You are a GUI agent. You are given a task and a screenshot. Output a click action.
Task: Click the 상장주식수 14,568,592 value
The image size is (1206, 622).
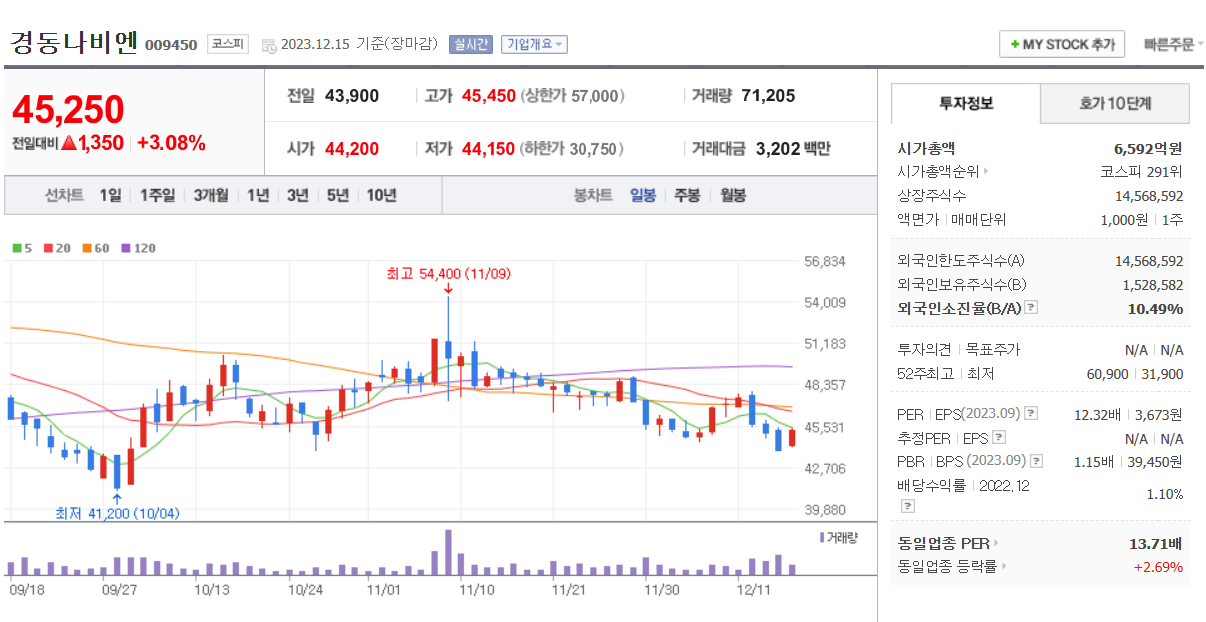(x=1149, y=195)
